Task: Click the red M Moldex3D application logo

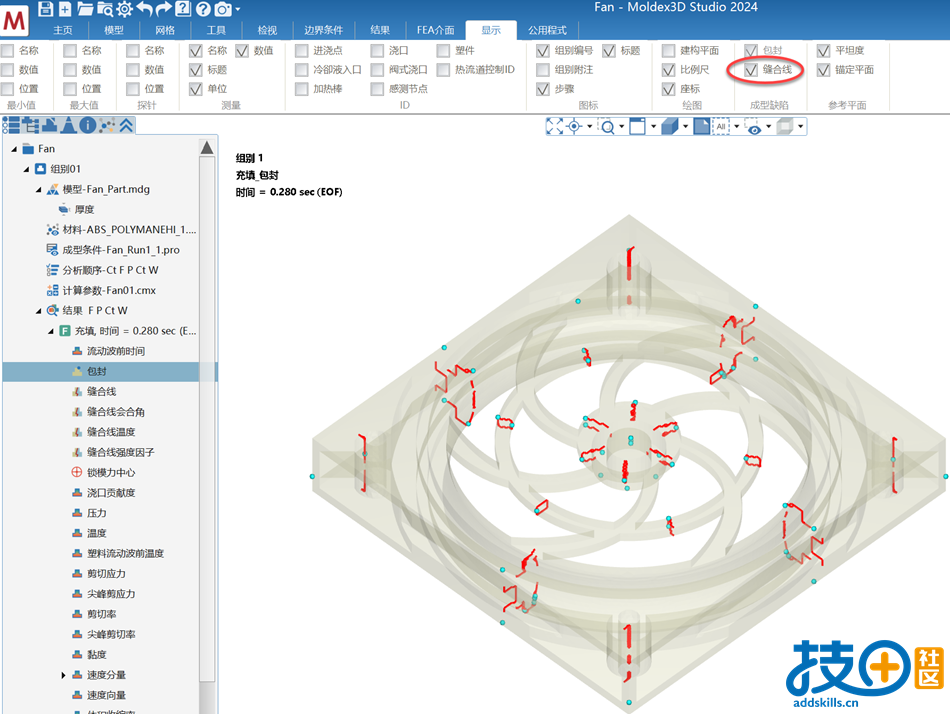Action: point(15,21)
